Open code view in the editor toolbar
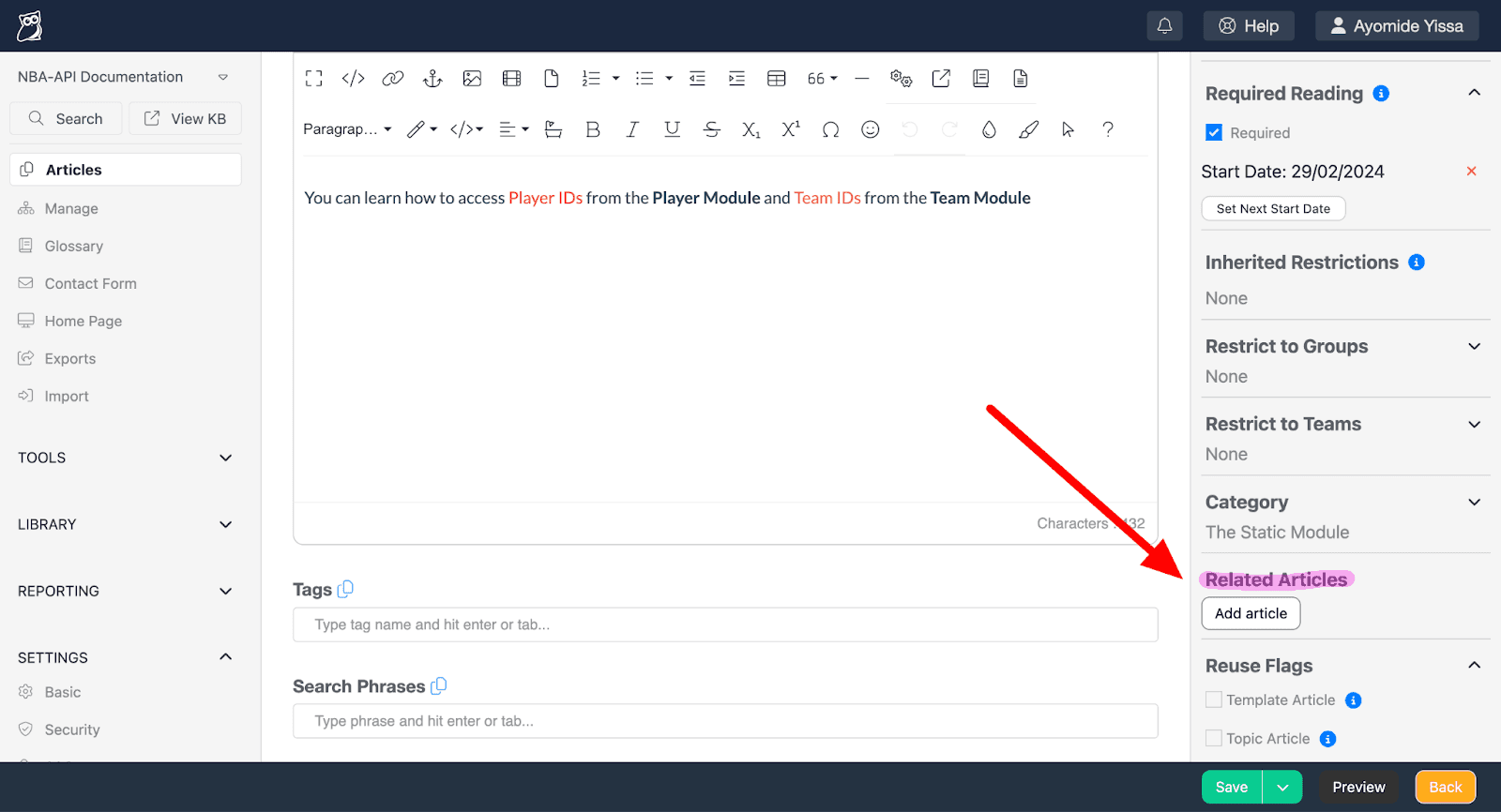This screenshot has width=1501, height=812. (x=353, y=79)
